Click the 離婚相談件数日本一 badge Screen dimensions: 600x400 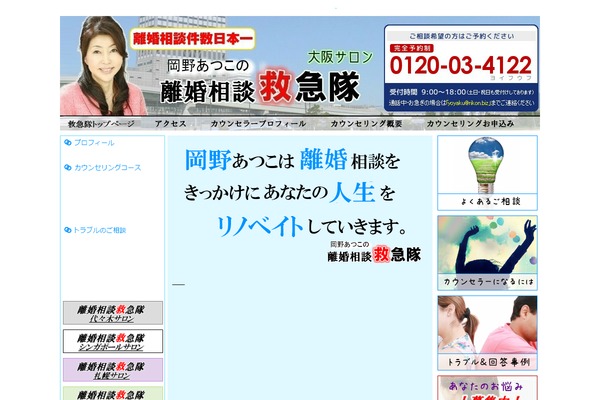coord(192,39)
